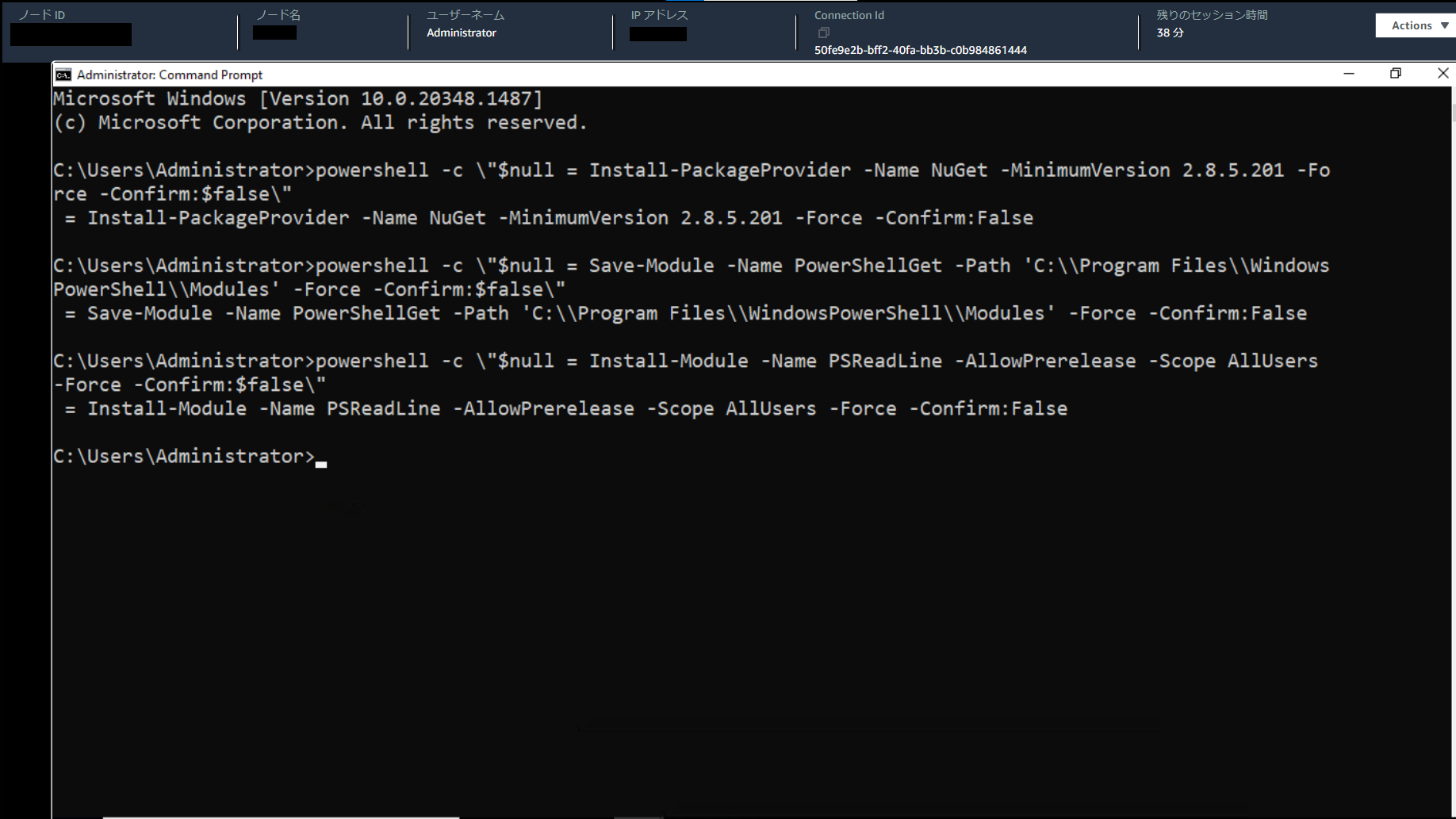The image size is (1456, 819).
Task: Click the Connection Id value text
Action: point(920,50)
